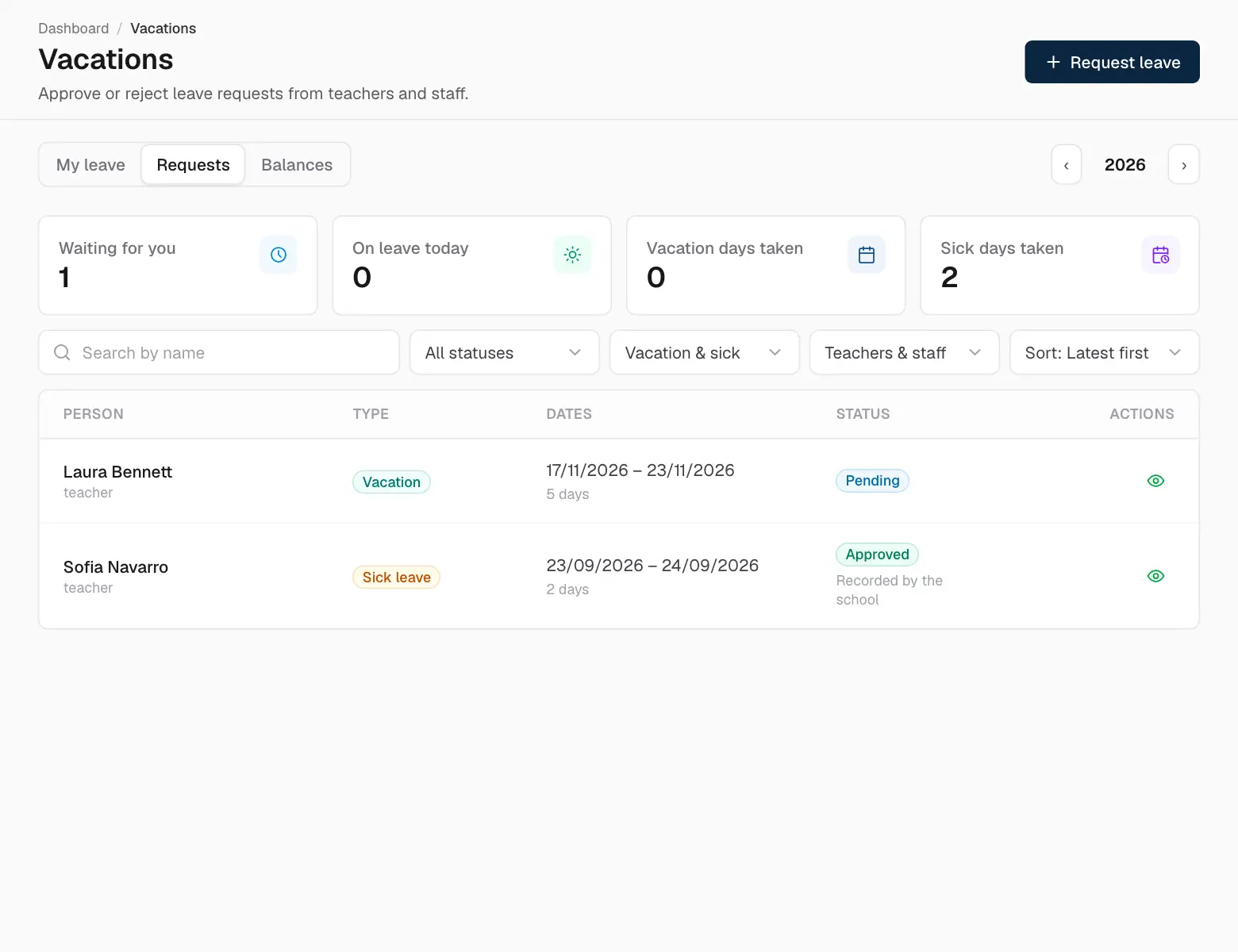
Task: Switch to the Balances tab
Action: click(297, 164)
